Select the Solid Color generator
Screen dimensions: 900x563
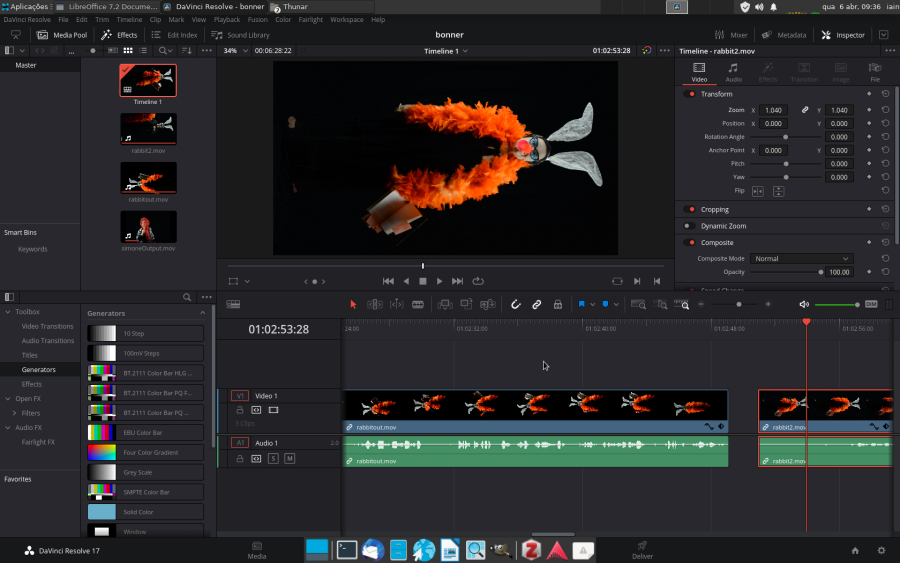(146, 512)
